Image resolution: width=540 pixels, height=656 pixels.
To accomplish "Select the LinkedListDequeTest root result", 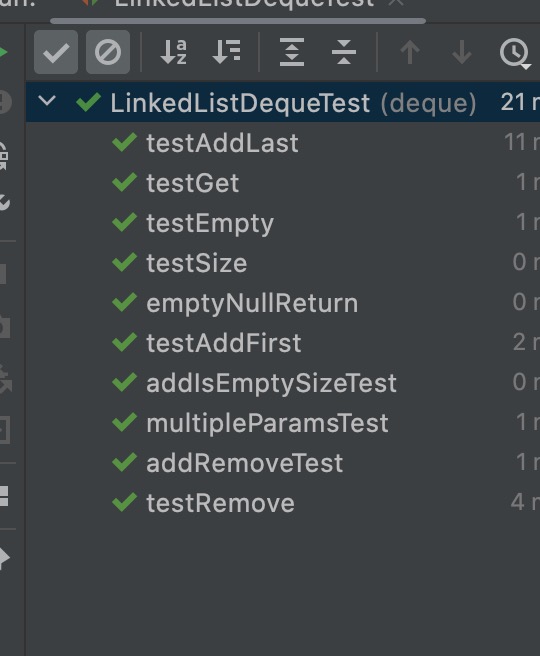I will tap(283, 102).
